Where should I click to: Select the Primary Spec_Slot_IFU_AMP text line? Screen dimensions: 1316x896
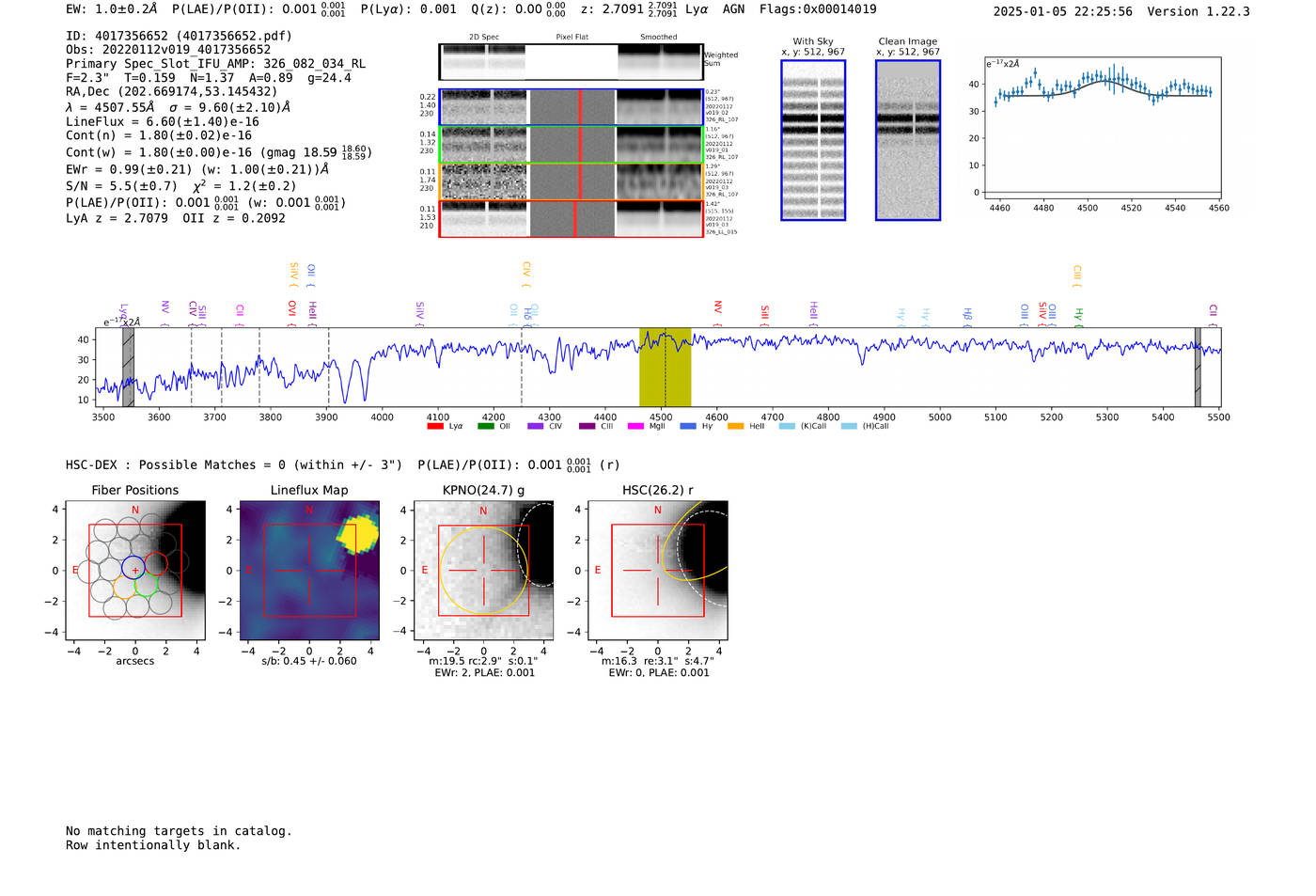click(216, 64)
